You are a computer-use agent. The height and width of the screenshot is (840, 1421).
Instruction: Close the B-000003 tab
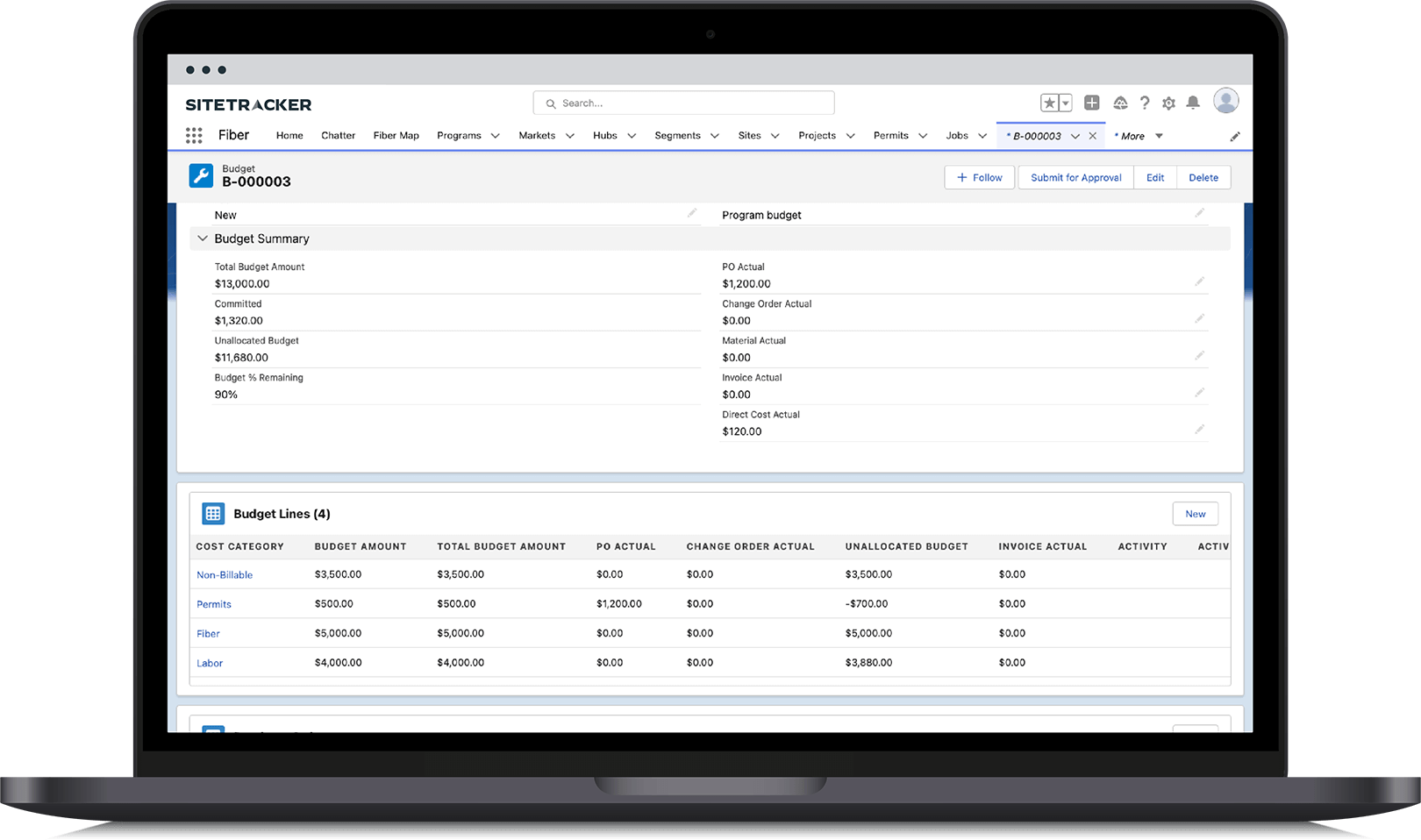(1093, 136)
